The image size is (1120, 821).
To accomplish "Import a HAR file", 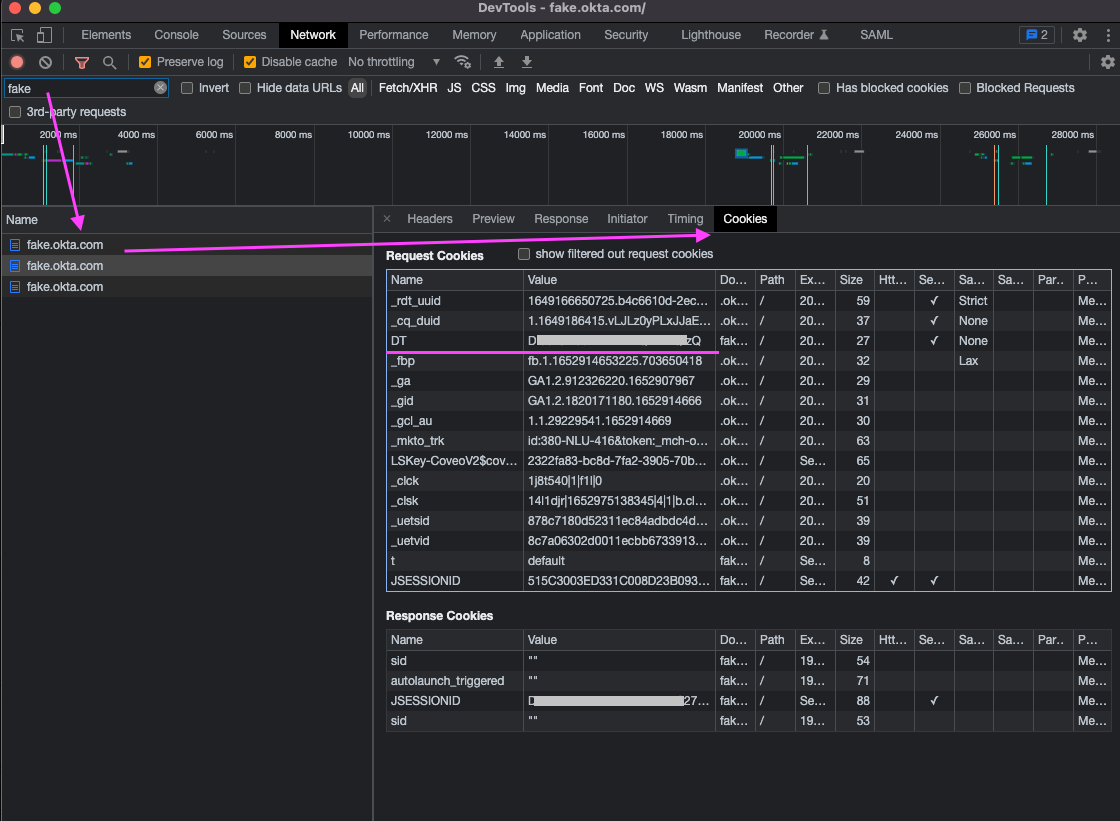I will pos(498,61).
